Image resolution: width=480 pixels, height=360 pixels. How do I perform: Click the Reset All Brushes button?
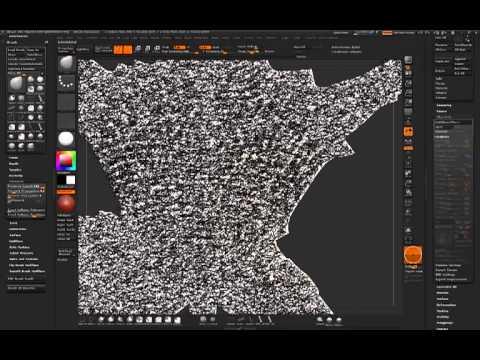[26, 289]
